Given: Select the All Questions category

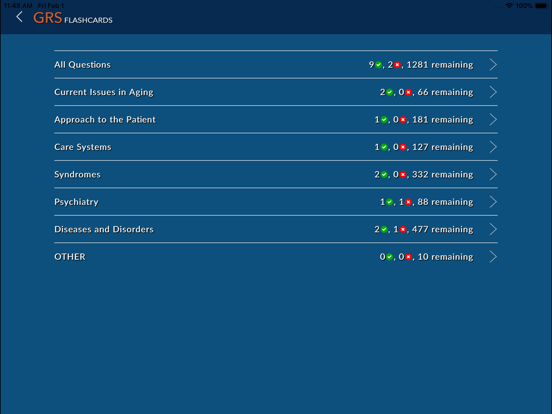Looking at the screenshot, I should click(276, 64).
